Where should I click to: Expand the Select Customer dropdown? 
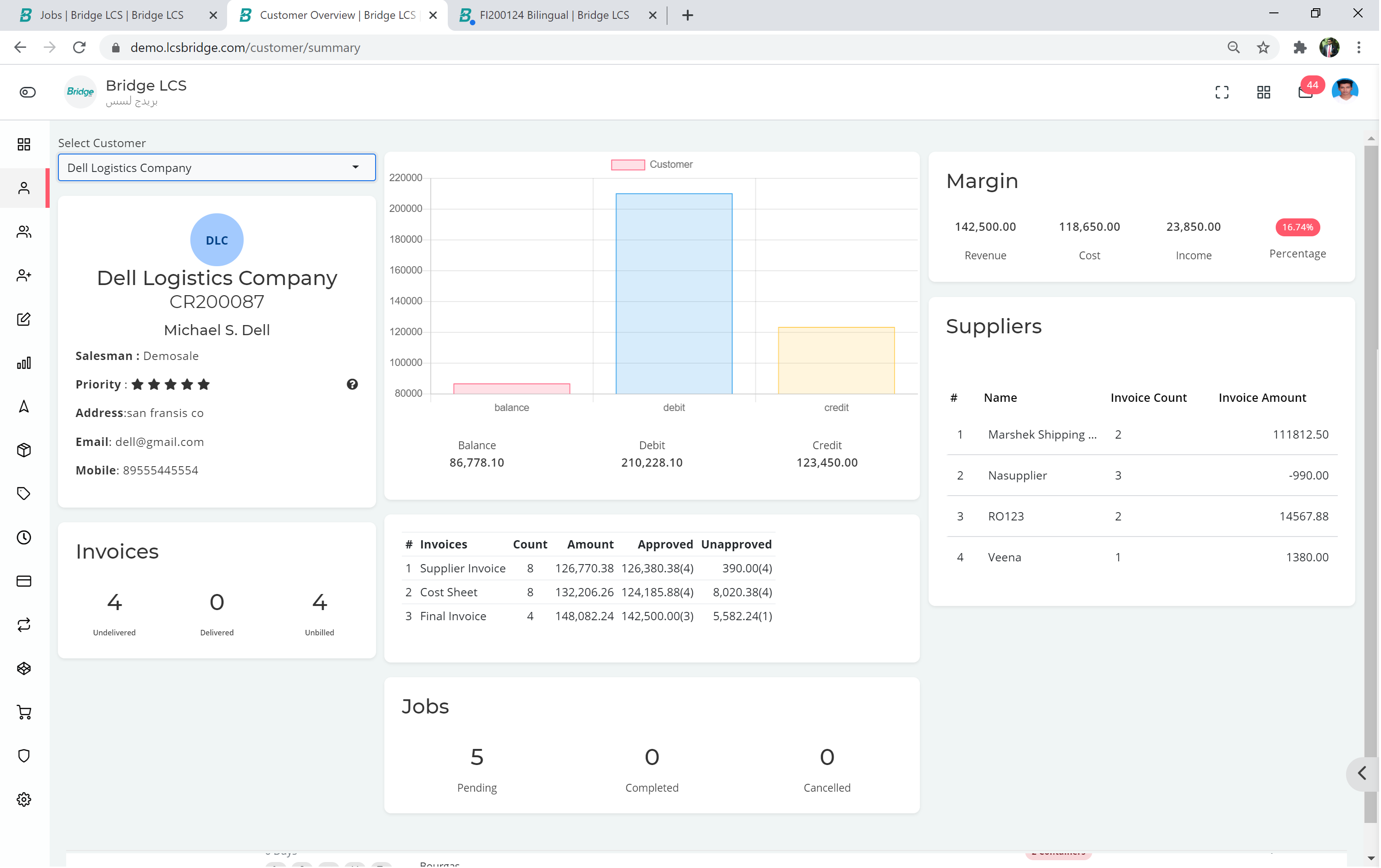(217, 167)
